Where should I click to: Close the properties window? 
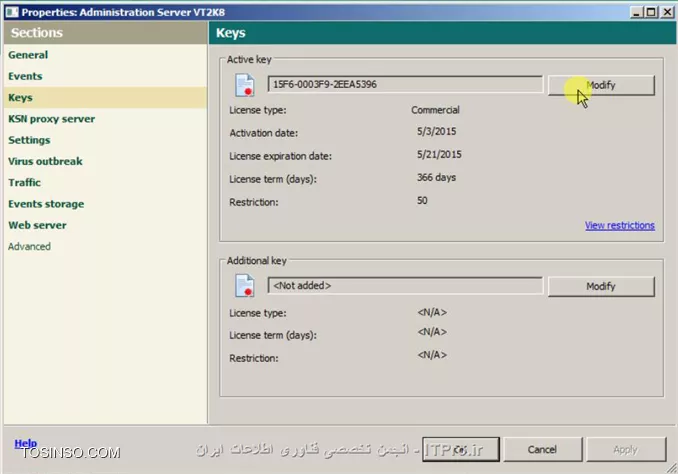pos(667,12)
